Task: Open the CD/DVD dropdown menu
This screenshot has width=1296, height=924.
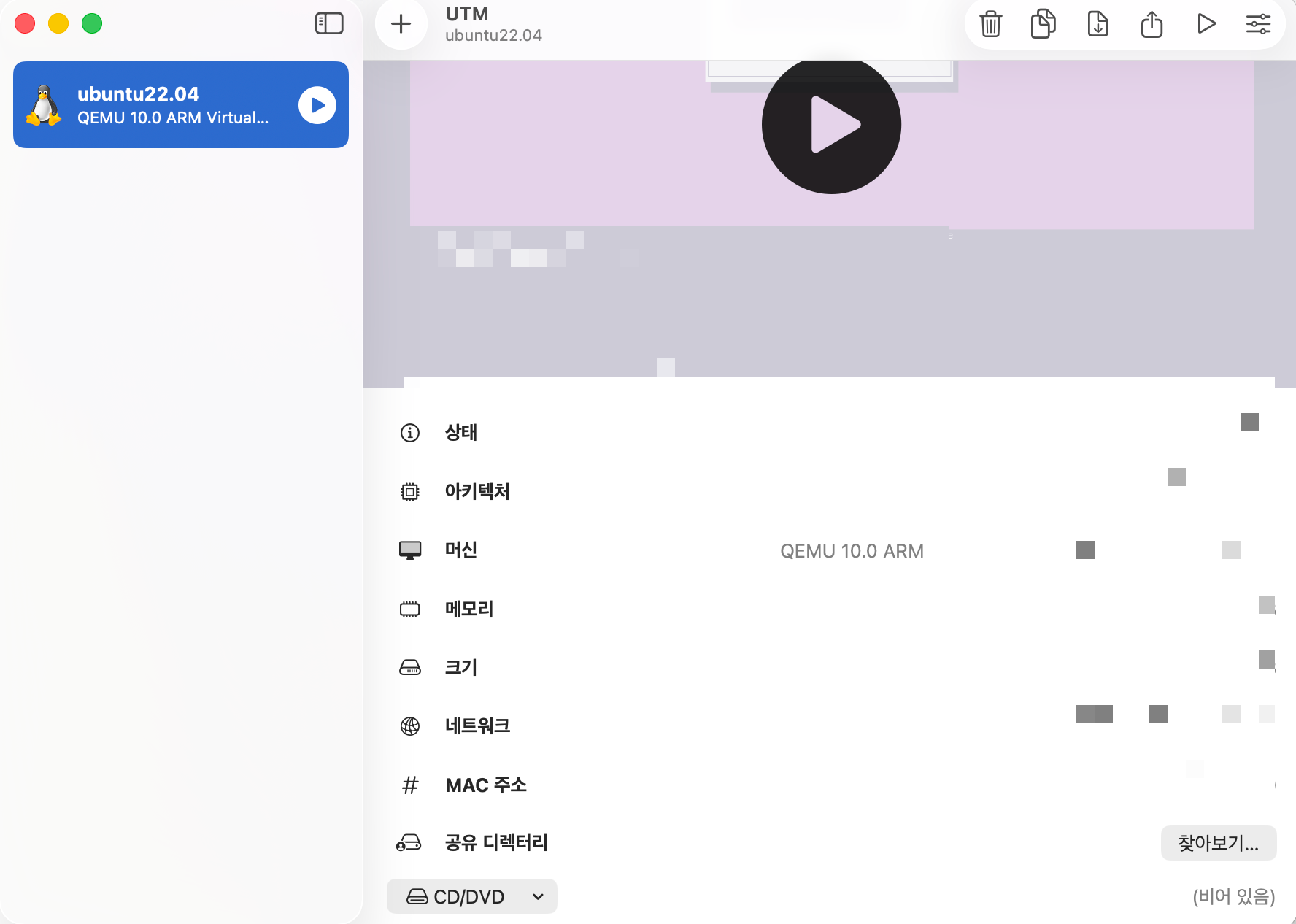Action: pos(472,896)
